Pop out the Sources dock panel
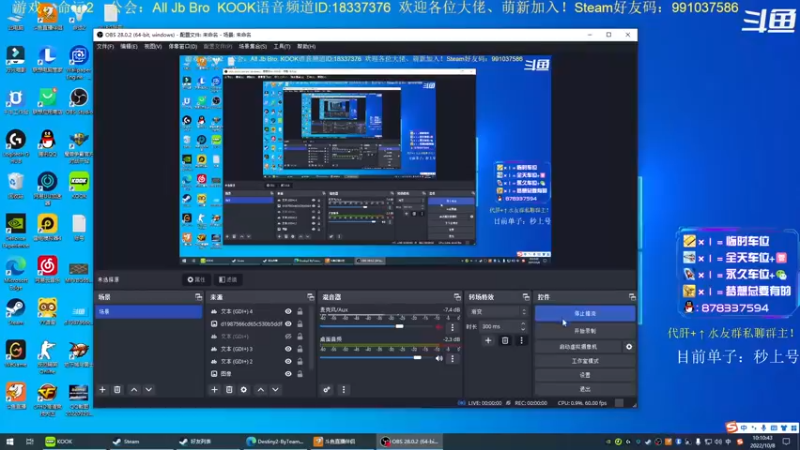Screen dimensions: 800x450 click(310, 297)
